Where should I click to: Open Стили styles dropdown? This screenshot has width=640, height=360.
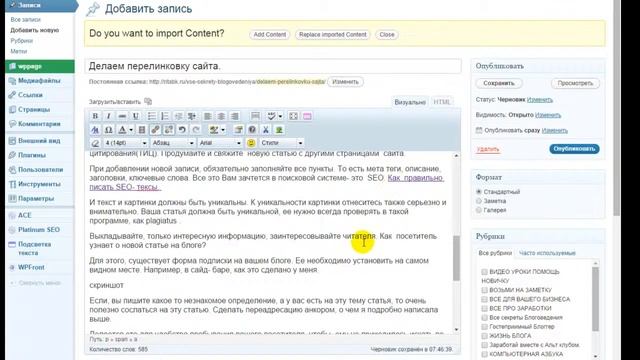(x=282, y=143)
